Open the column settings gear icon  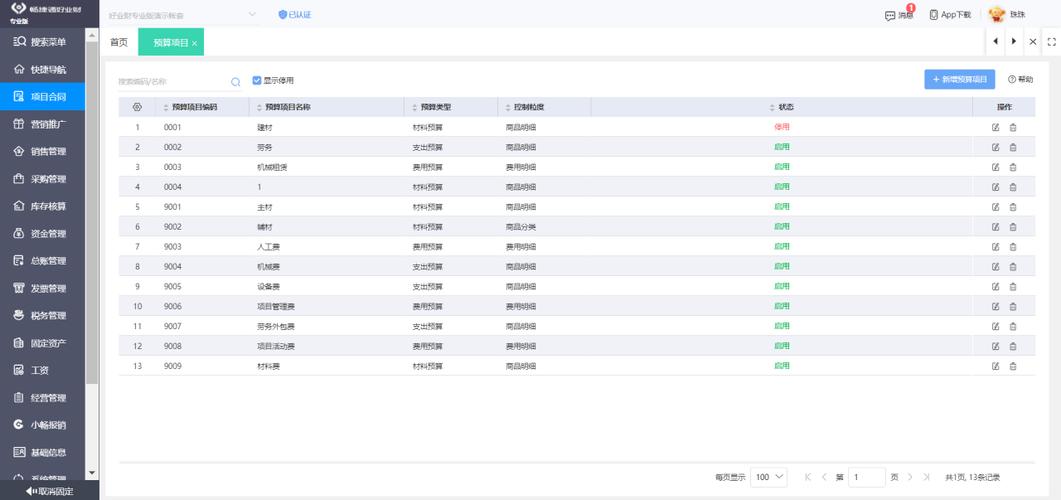tap(137, 107)
